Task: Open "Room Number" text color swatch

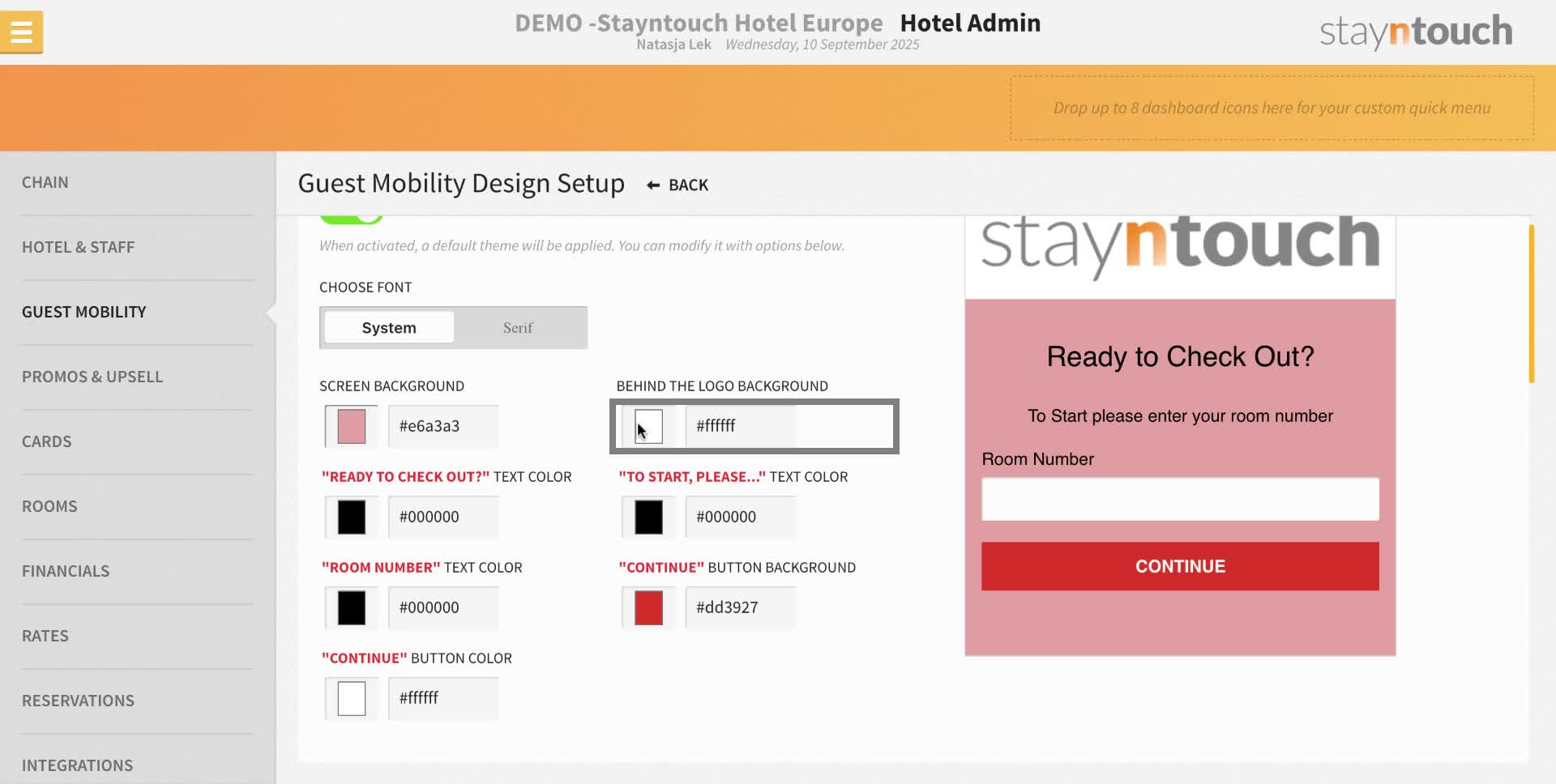Action: (351, 607)
